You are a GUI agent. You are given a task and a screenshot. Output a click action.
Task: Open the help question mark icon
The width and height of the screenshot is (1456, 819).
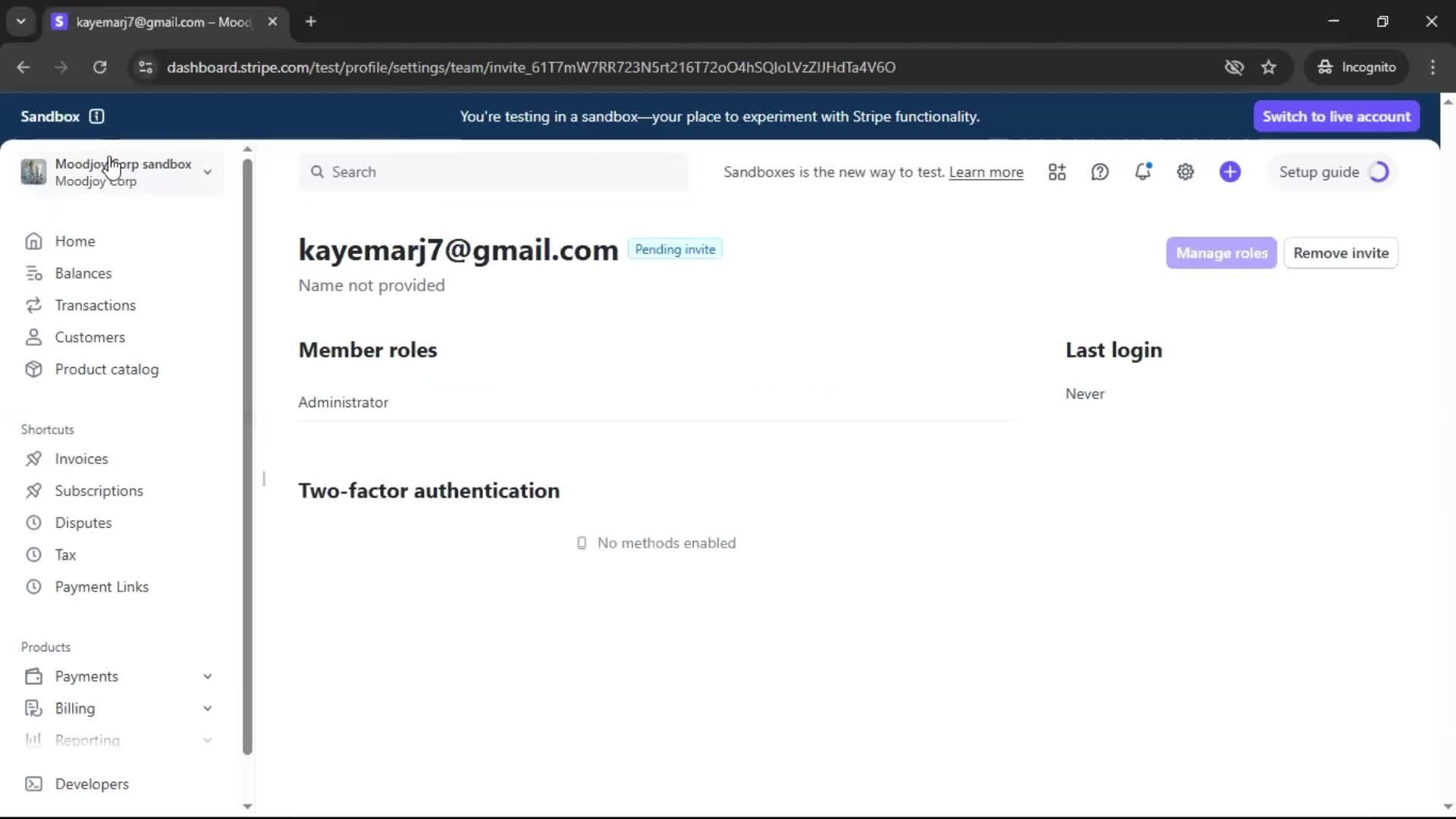click(1100, 172)
